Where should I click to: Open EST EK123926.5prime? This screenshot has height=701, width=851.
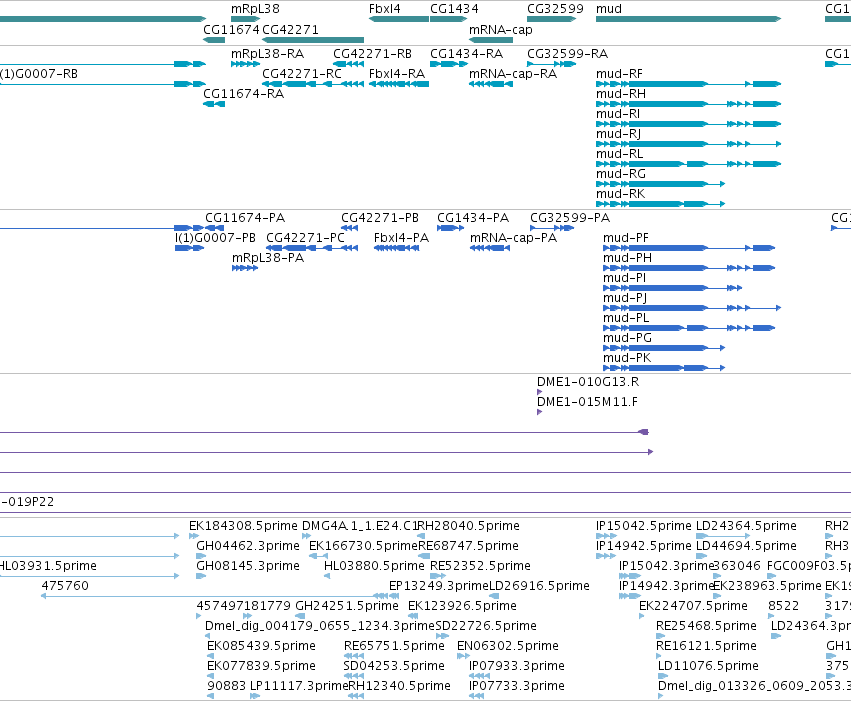(462, 607)
